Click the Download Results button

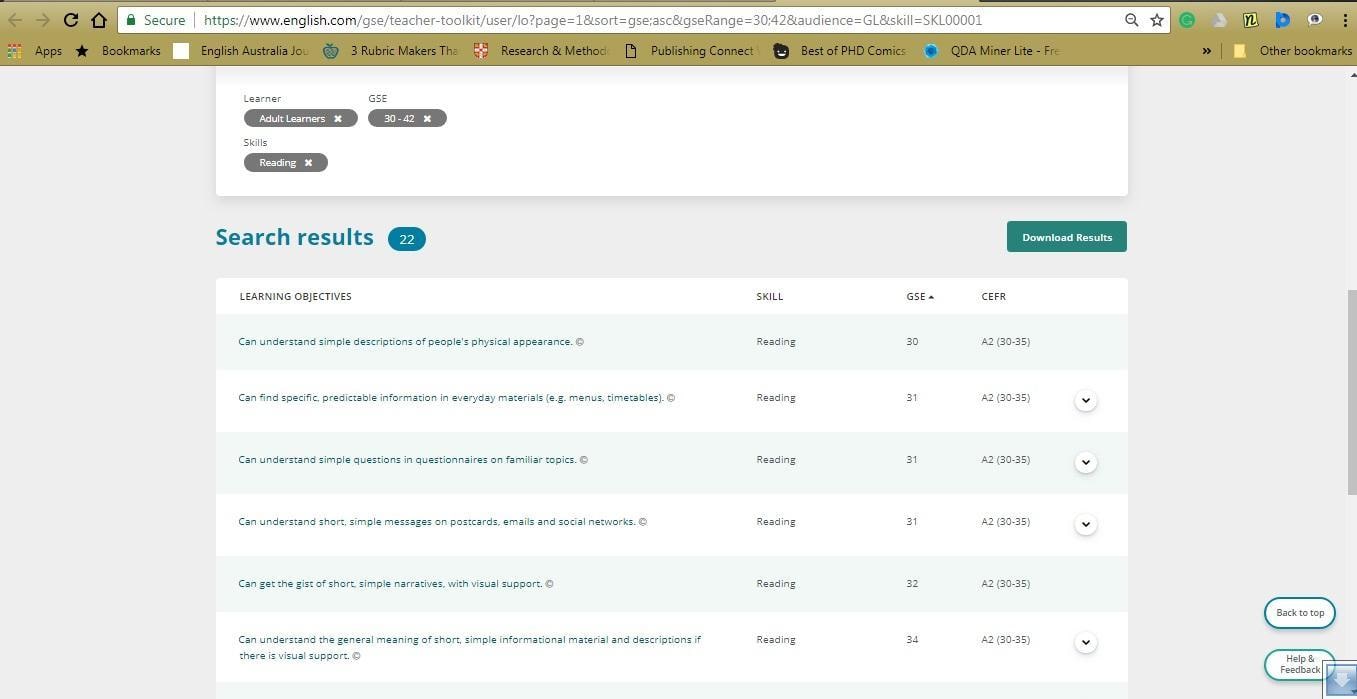1066,237
